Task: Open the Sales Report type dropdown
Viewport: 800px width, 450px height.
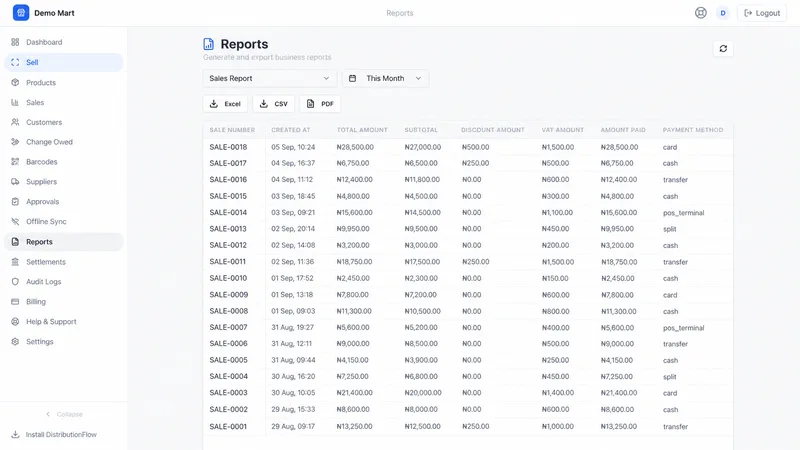Action: (269, 78)
